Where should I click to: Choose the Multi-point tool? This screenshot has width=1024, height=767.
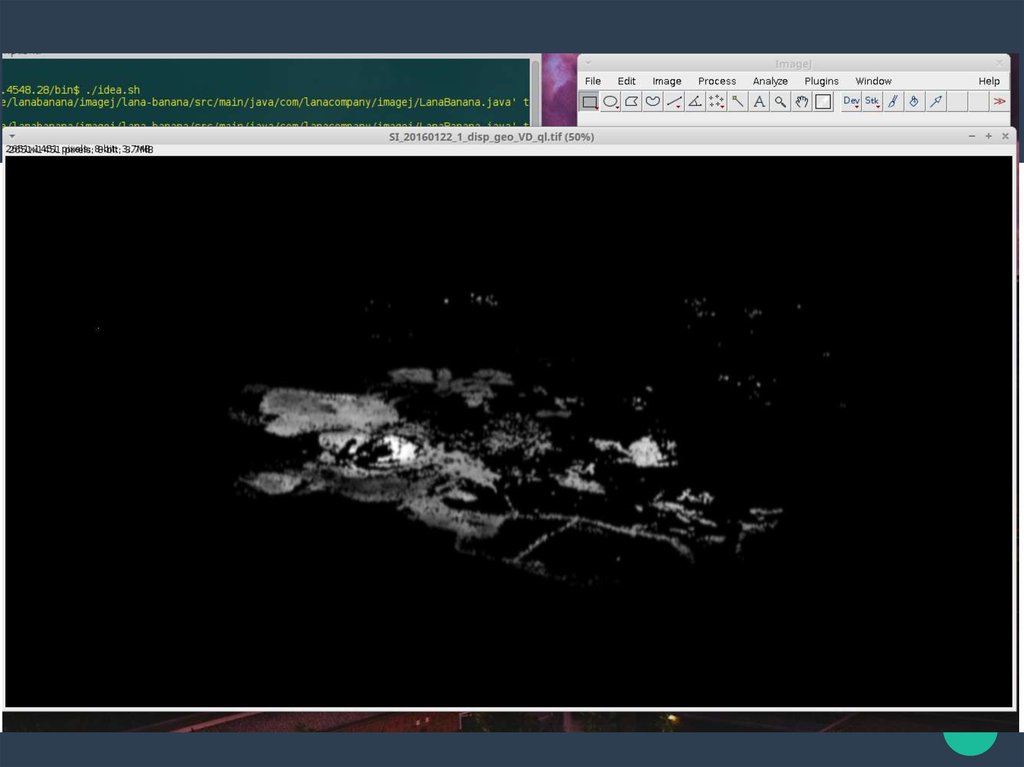716,102
